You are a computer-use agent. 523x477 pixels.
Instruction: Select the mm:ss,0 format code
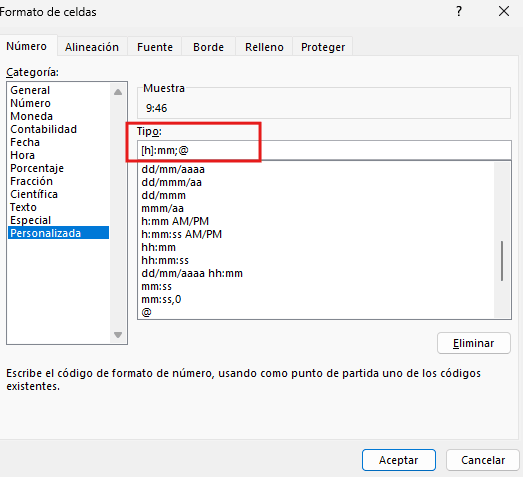pos(316,299)
